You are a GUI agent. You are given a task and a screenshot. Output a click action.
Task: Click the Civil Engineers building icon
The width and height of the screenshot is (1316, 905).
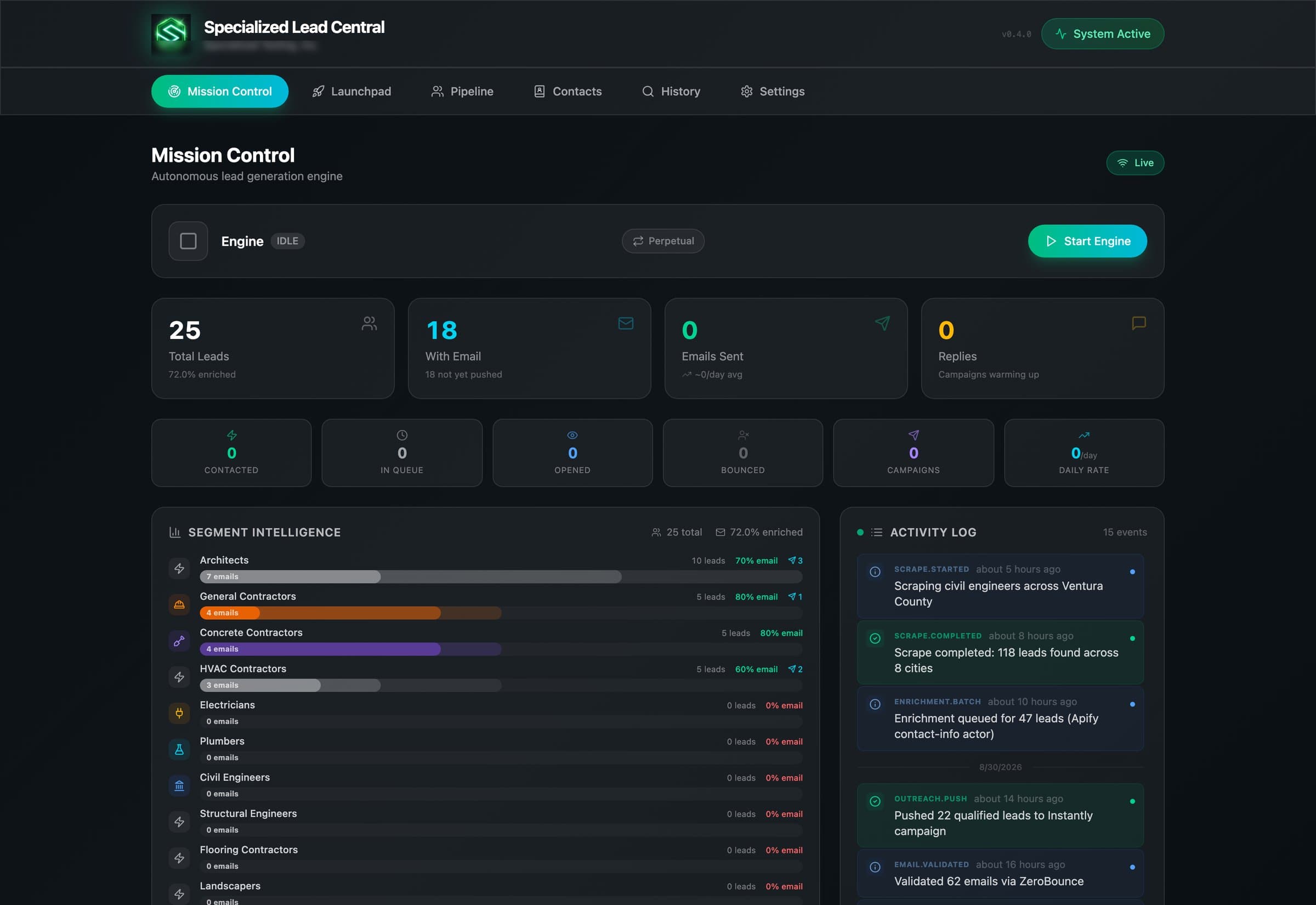point(179,786)
